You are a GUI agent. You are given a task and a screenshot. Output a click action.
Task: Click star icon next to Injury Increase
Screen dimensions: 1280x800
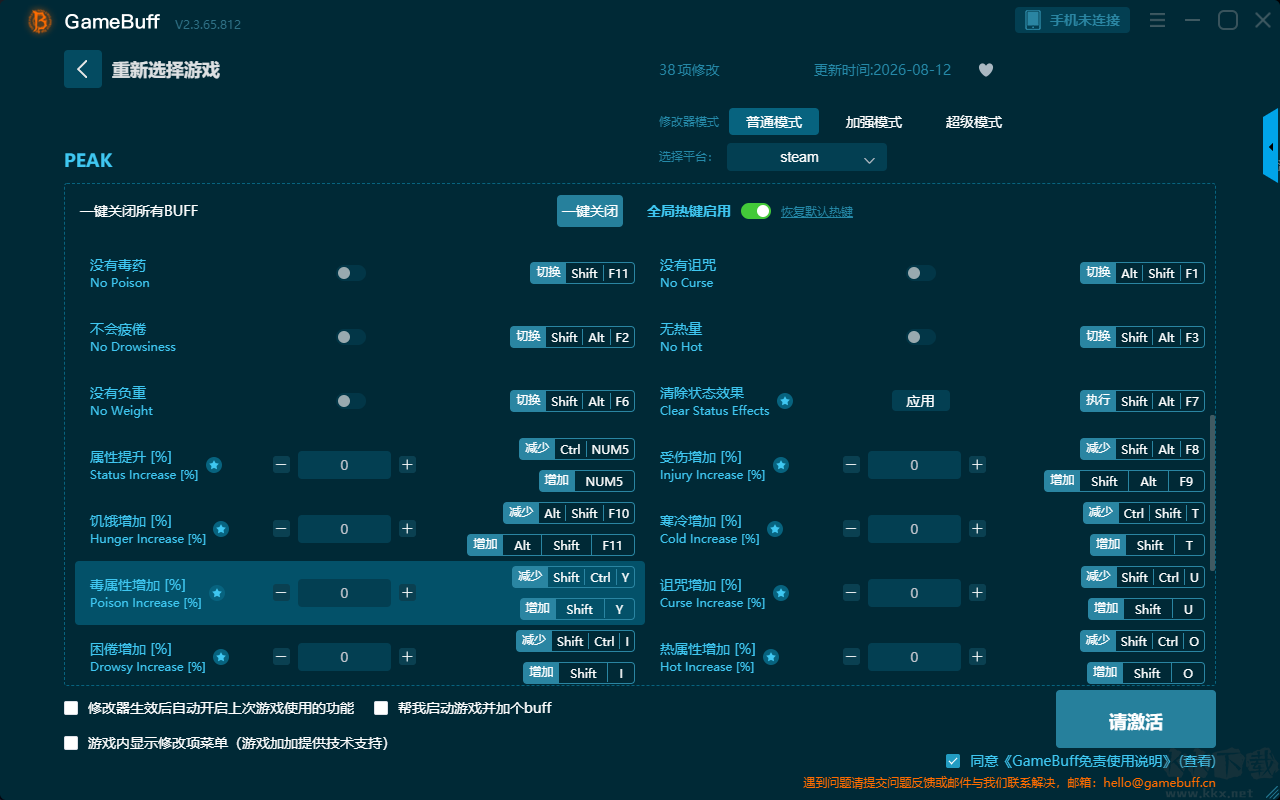(781, 465)
